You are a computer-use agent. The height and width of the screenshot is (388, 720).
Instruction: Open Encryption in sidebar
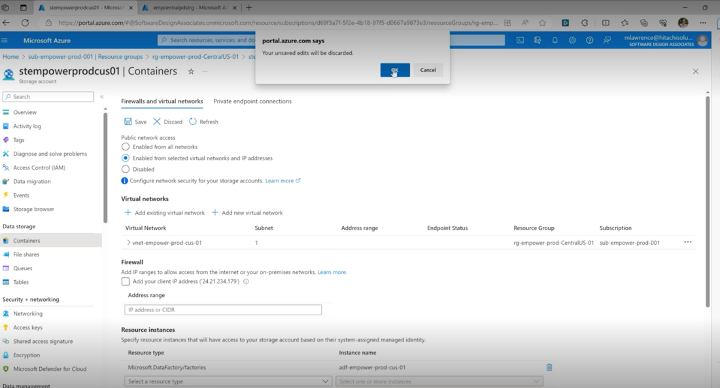pyautogui.click(x=27, y=355)
